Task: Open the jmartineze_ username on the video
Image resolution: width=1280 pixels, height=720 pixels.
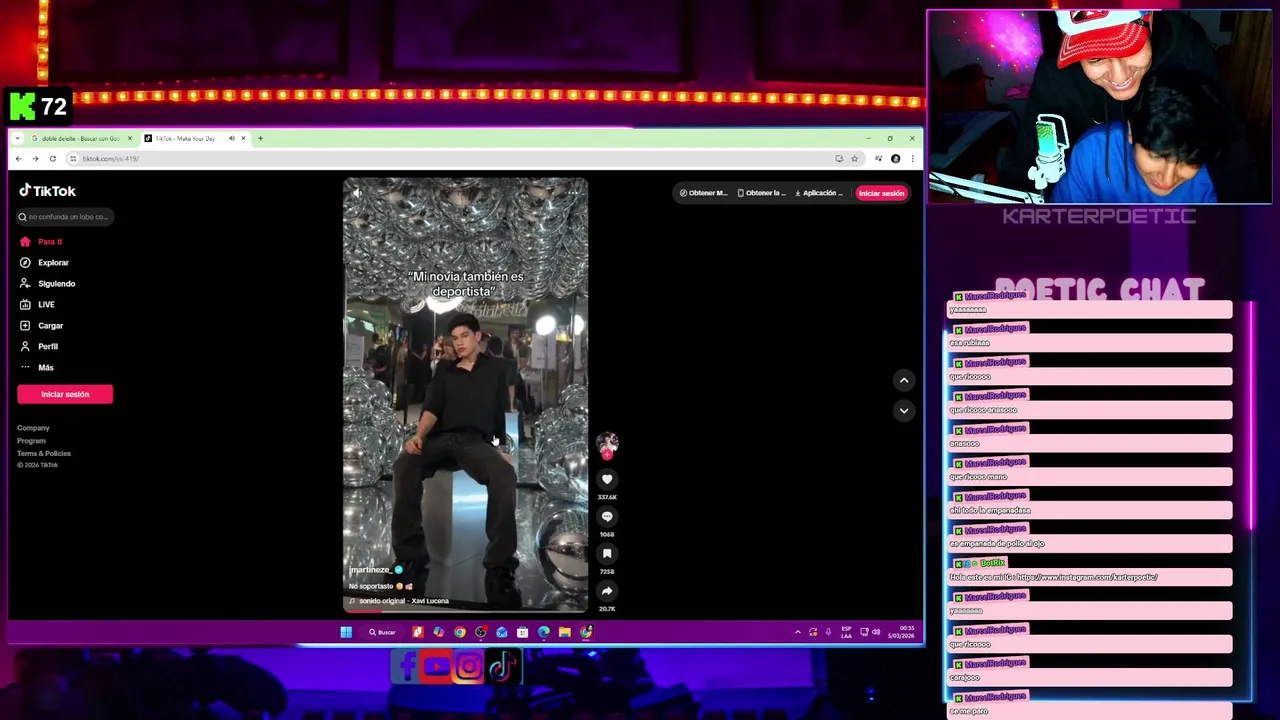Action: [x=370, y=570]
